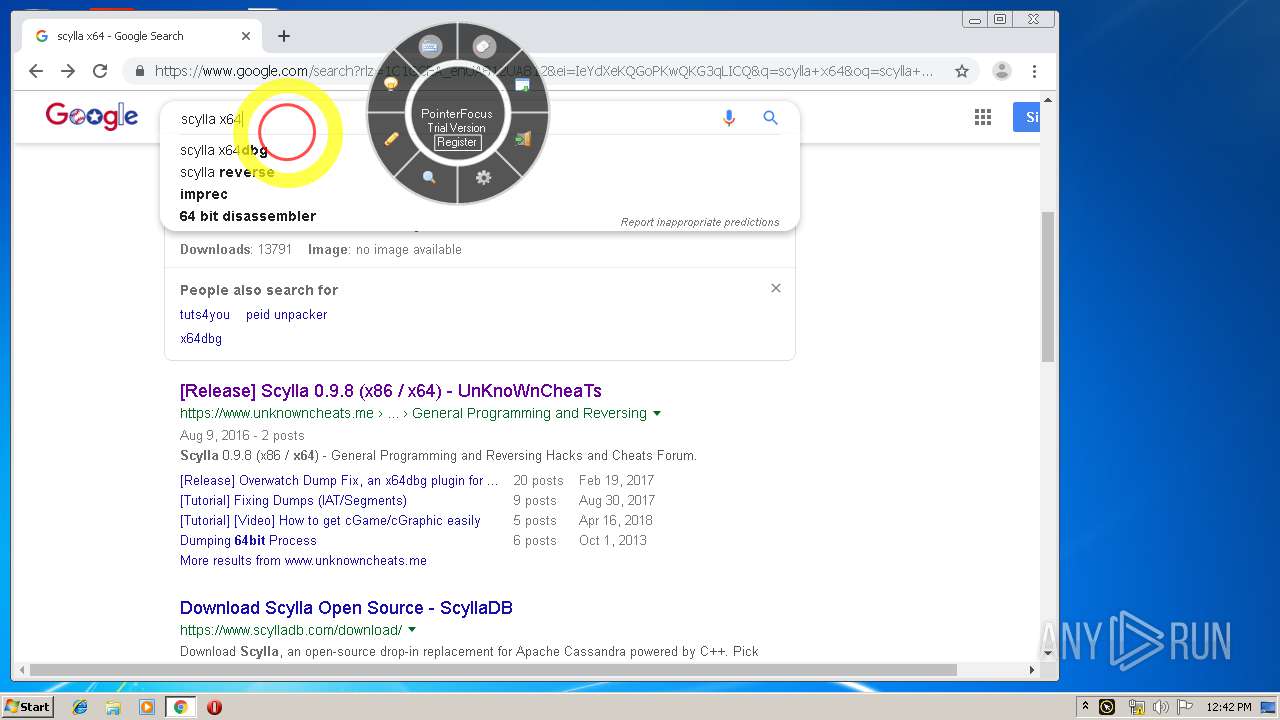Open Overwatch Dump Fix sublink
The width and height of the screenshot is (1280, 720).
pos(339,480)
